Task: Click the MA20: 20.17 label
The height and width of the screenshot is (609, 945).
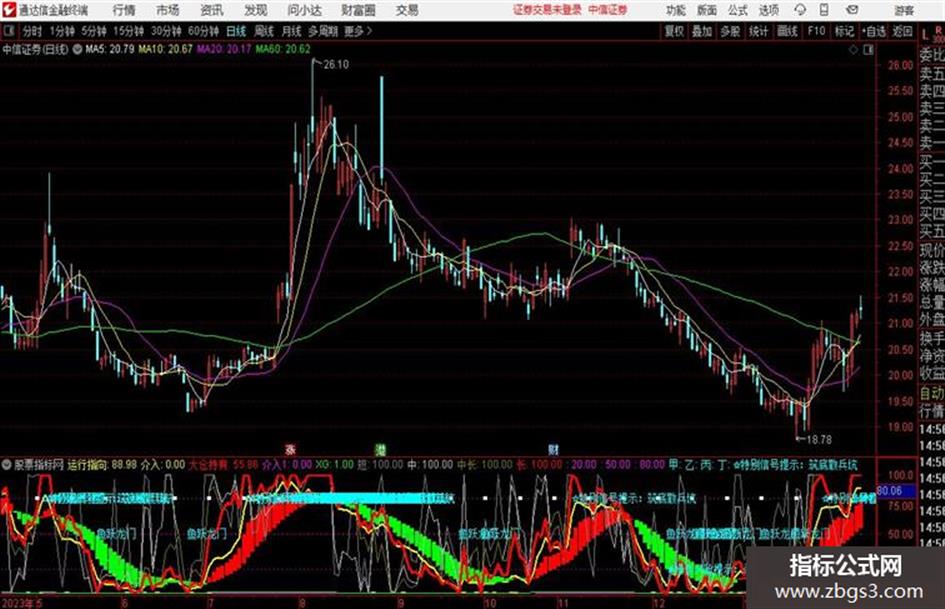Action: (224, 49)
